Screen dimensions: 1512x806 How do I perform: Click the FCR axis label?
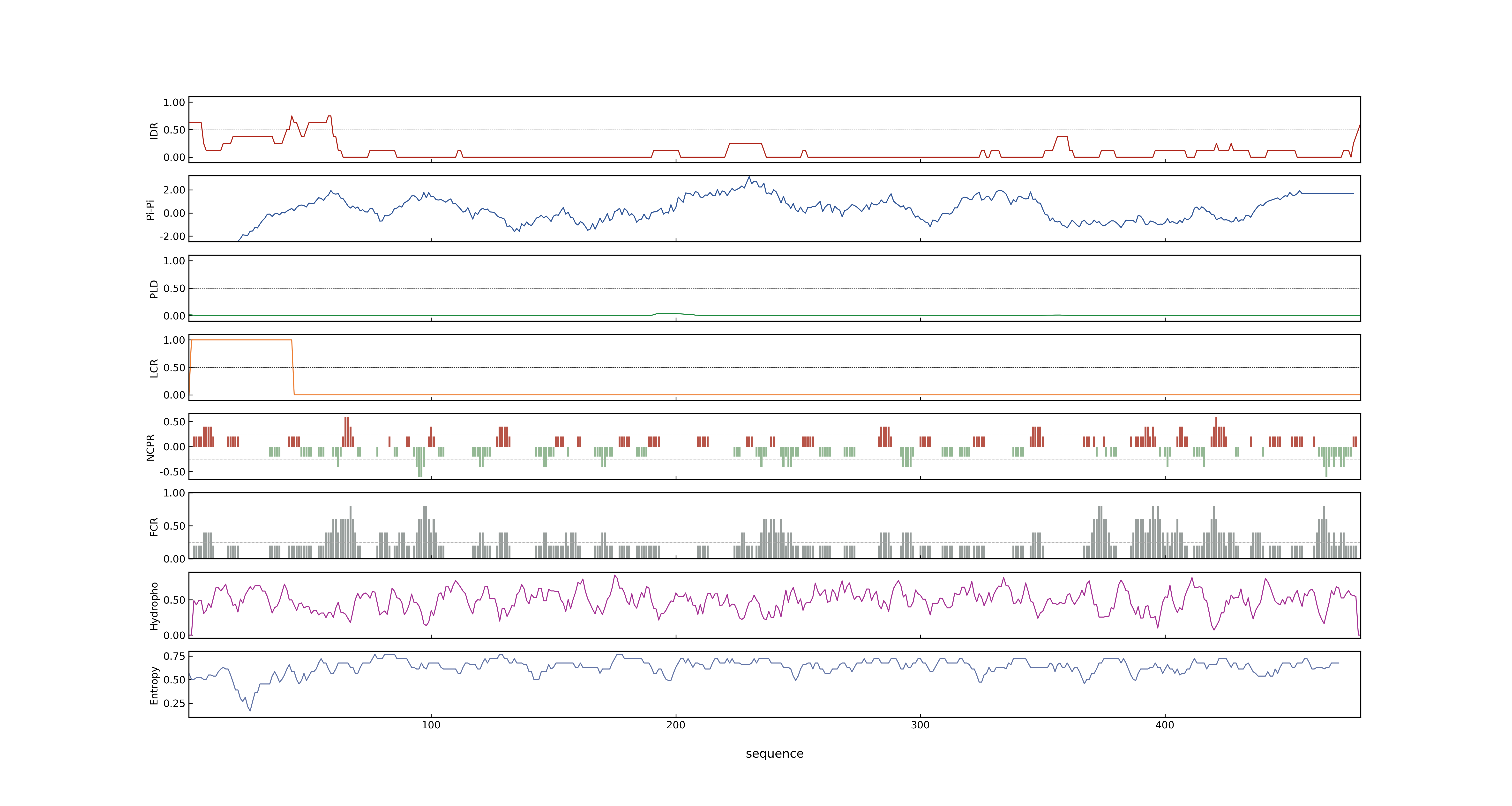(154, 526)
